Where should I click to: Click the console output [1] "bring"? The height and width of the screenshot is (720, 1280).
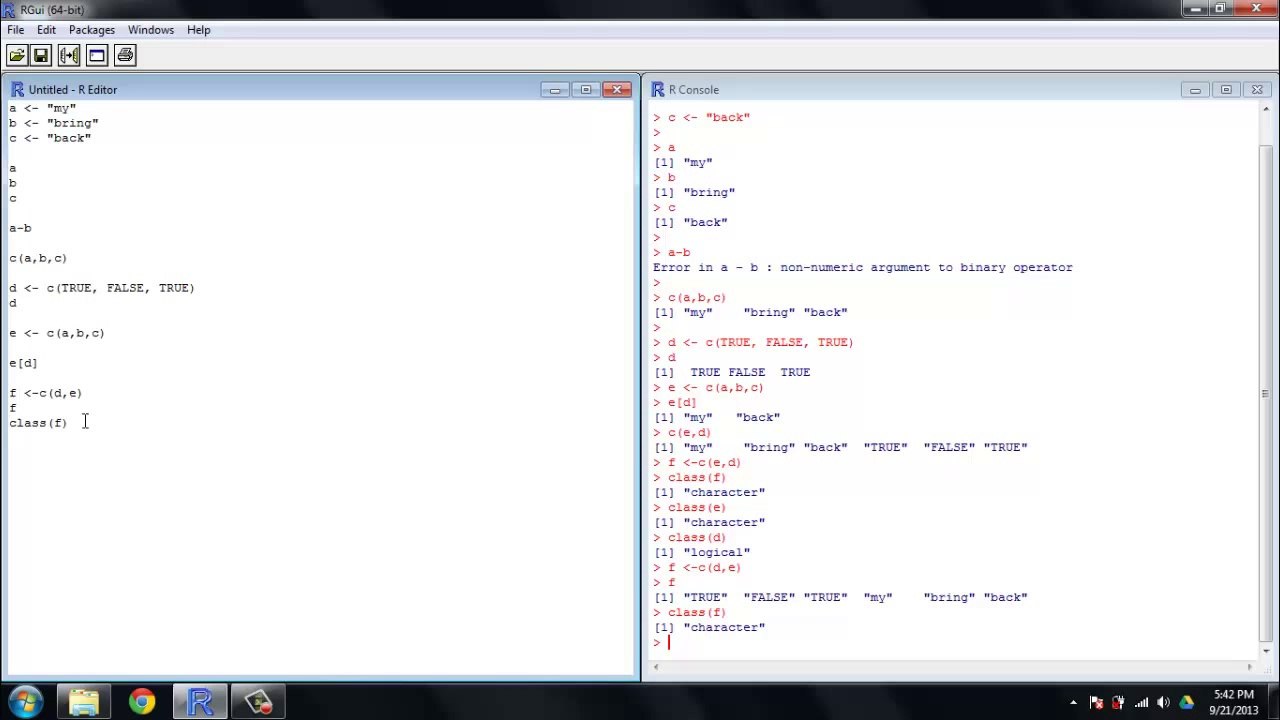click(695, 192)
